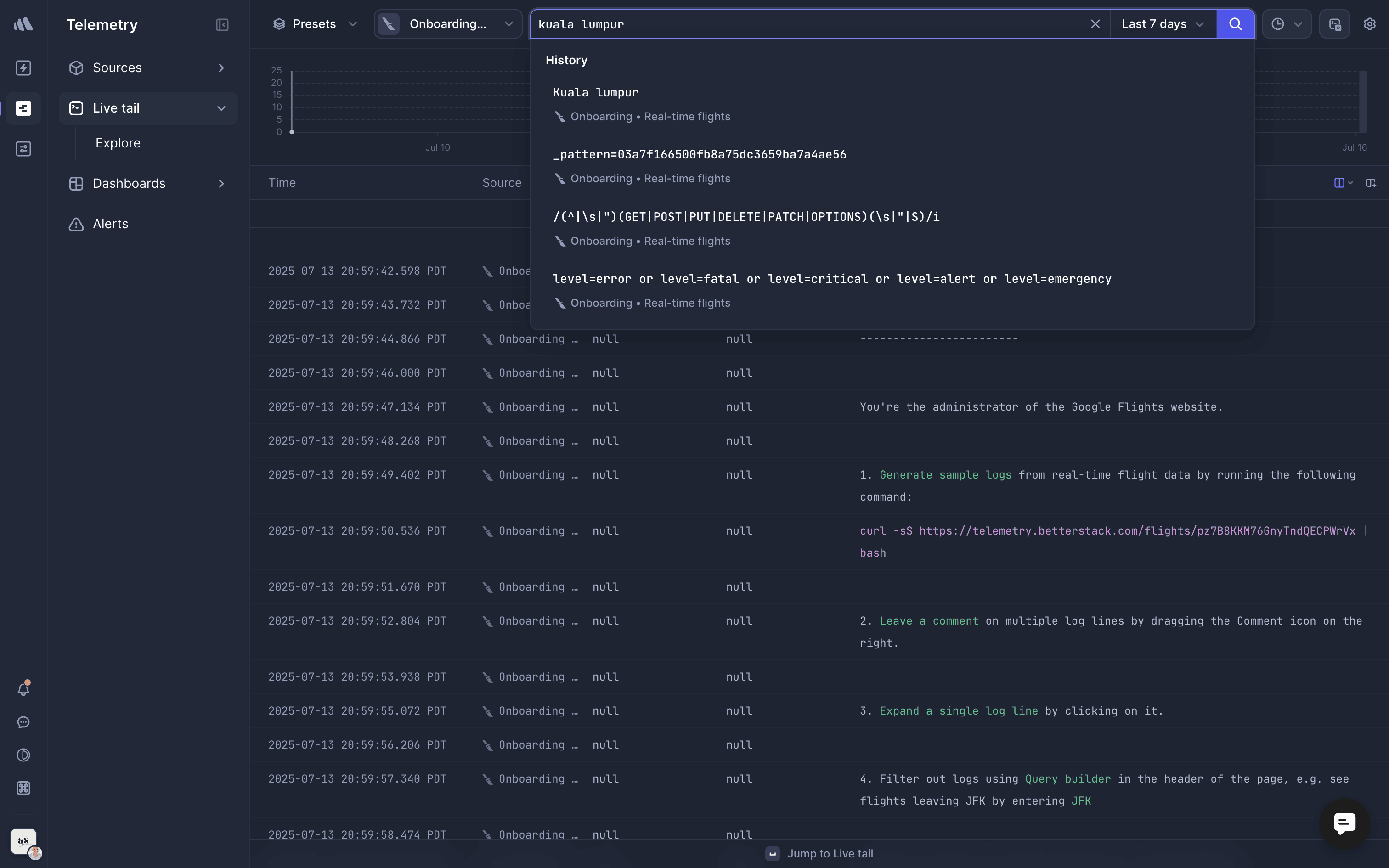Click Jump to Live tail button
Viewport: 1389px width, 868px height.
(819, 854)
